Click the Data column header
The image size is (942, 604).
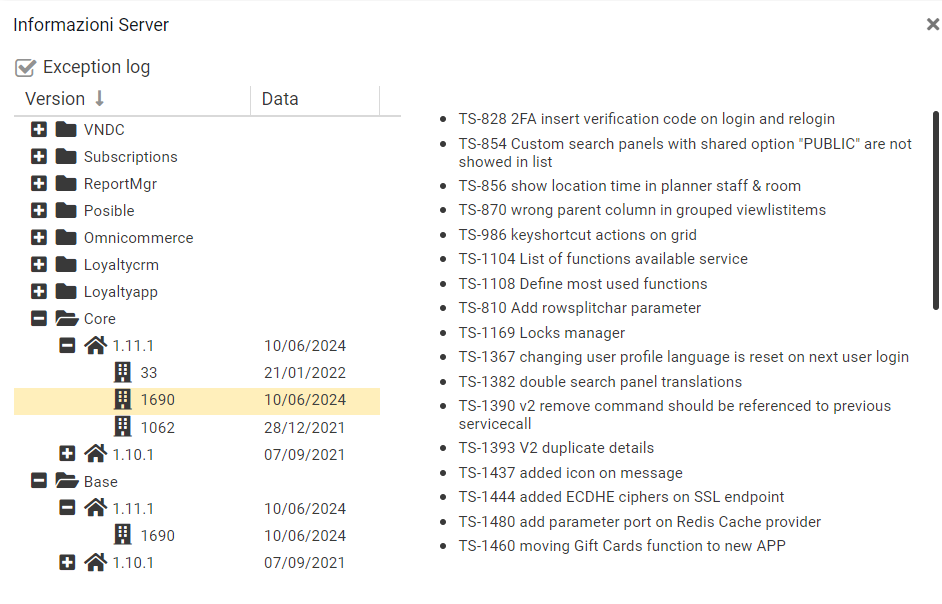280,99
